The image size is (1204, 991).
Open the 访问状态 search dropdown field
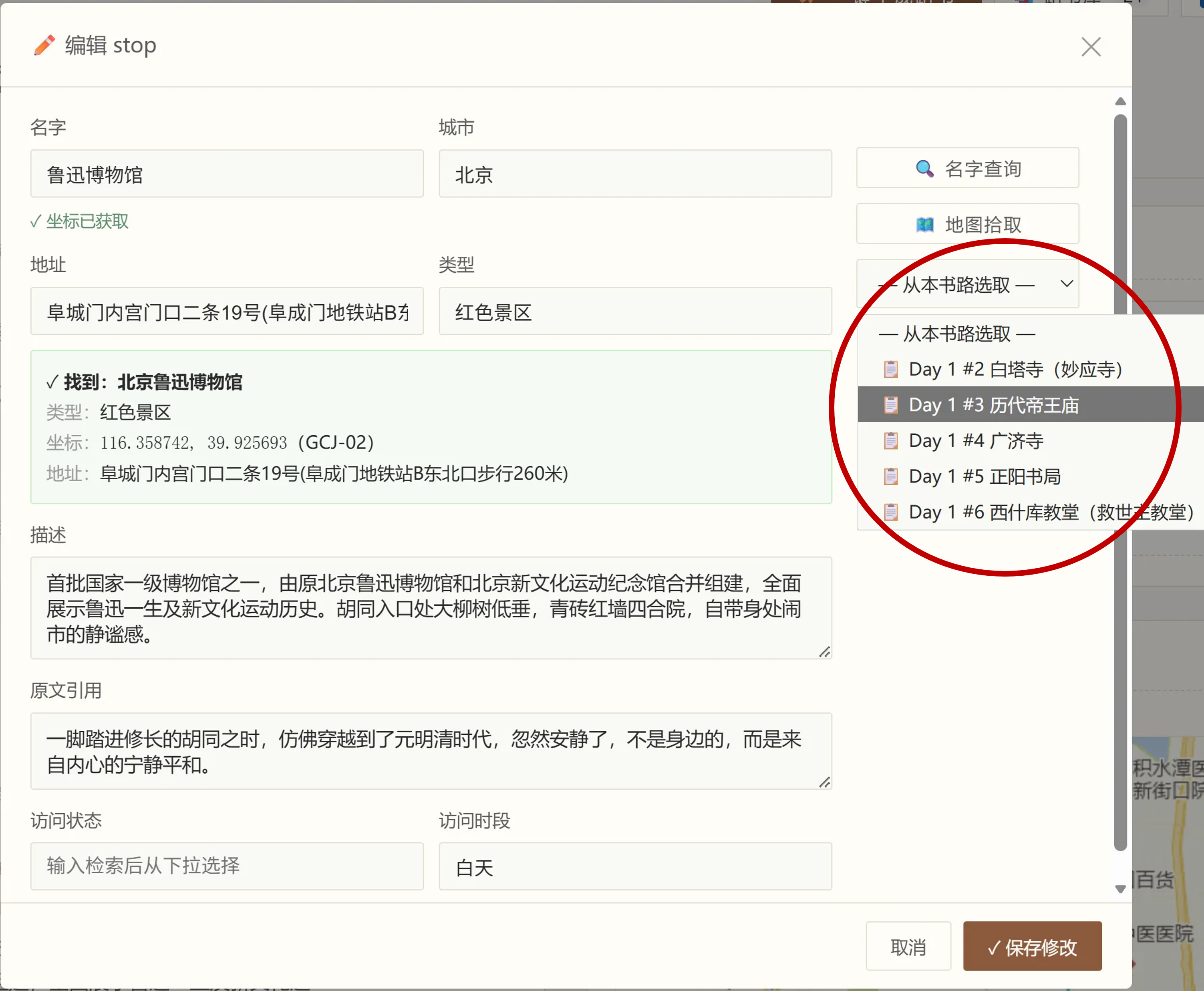coord(227,866)
